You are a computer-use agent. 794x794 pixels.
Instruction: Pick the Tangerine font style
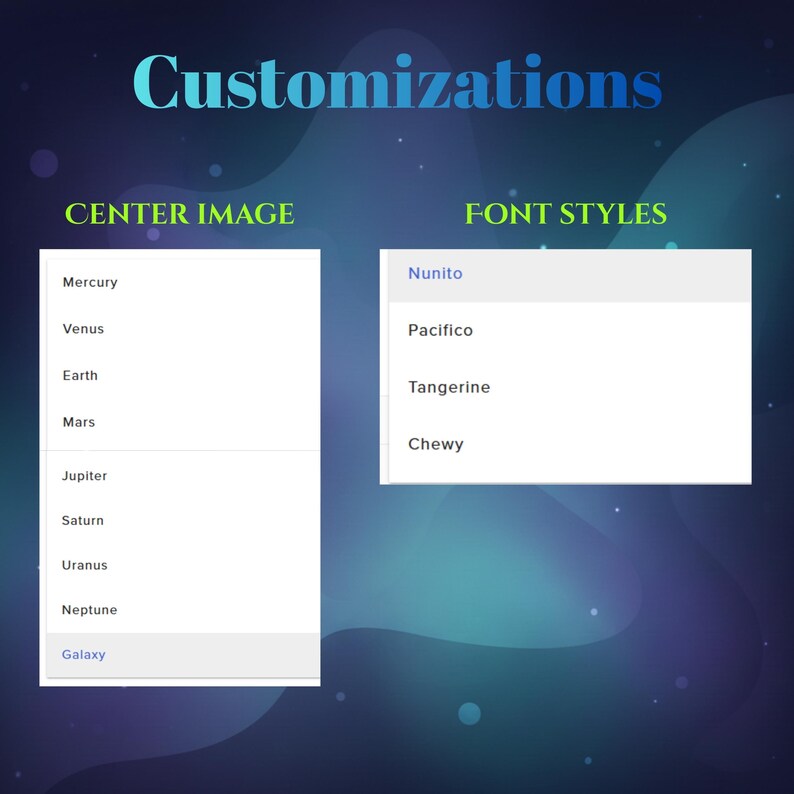tap(570, 387)
